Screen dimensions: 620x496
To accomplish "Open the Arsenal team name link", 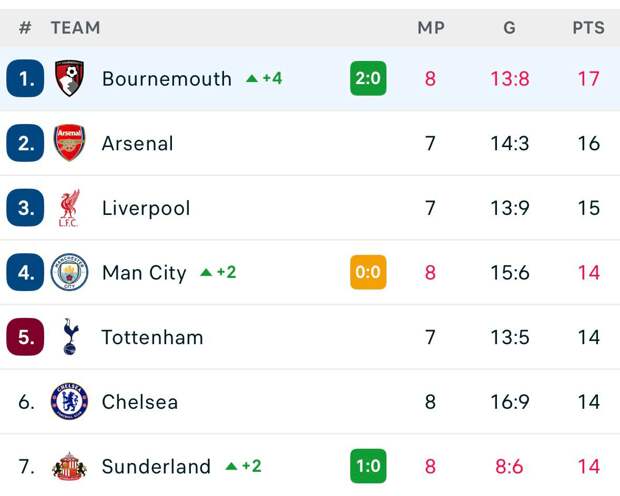I will click(137, 143).
